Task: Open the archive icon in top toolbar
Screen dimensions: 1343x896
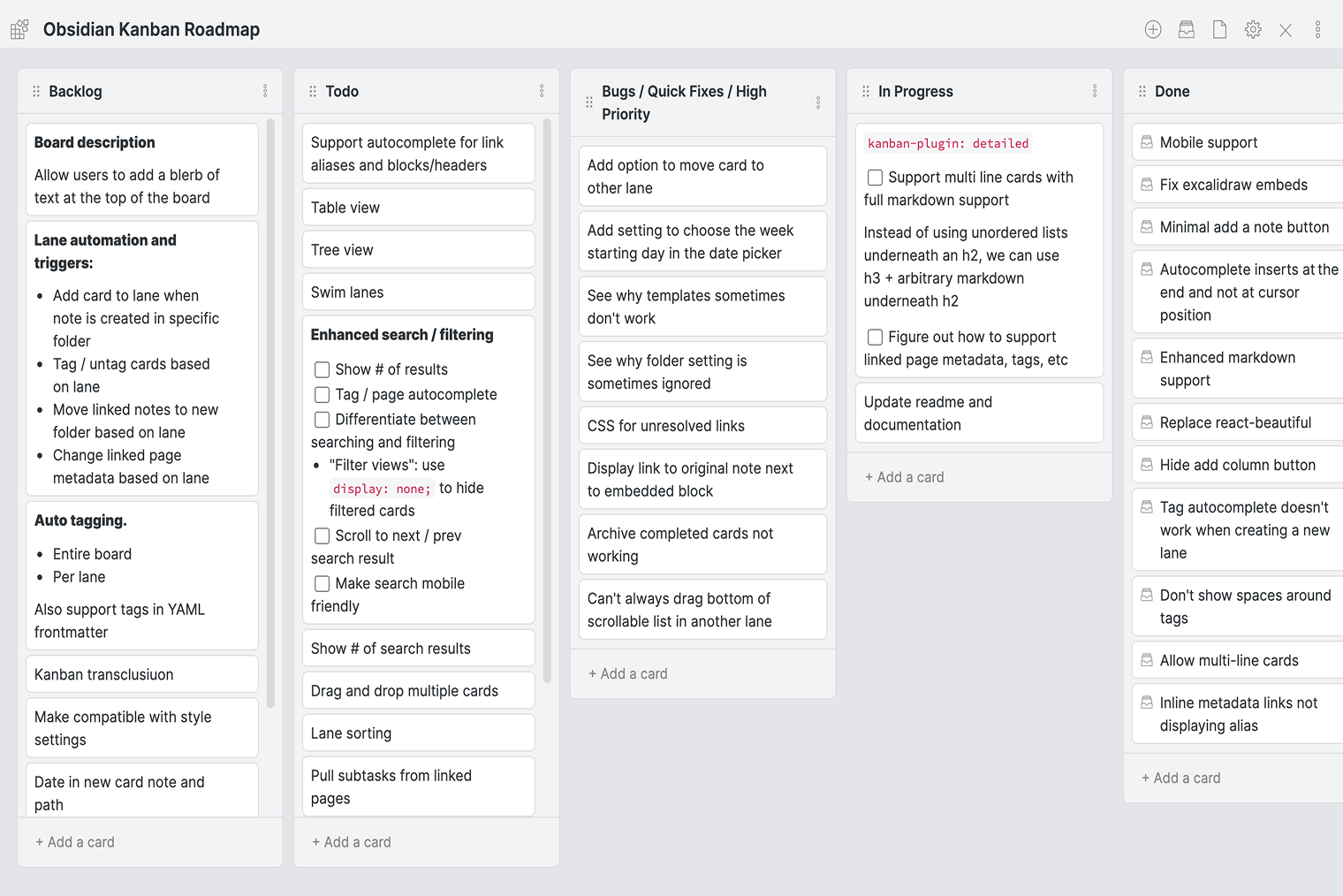Action: [1187, 30]
